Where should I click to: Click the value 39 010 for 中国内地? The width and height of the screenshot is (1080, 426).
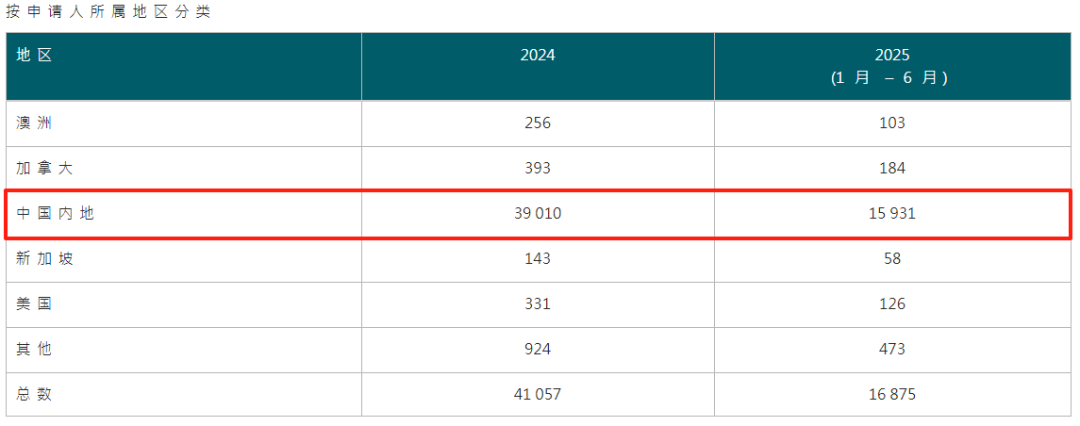pos(537,213)
